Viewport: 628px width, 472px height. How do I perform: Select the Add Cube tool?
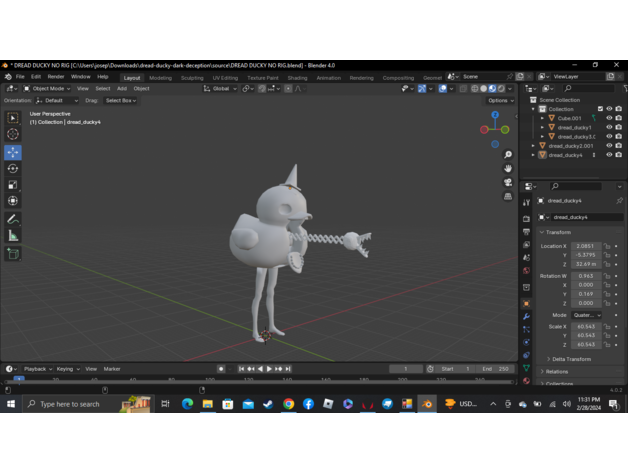[13, 254]
